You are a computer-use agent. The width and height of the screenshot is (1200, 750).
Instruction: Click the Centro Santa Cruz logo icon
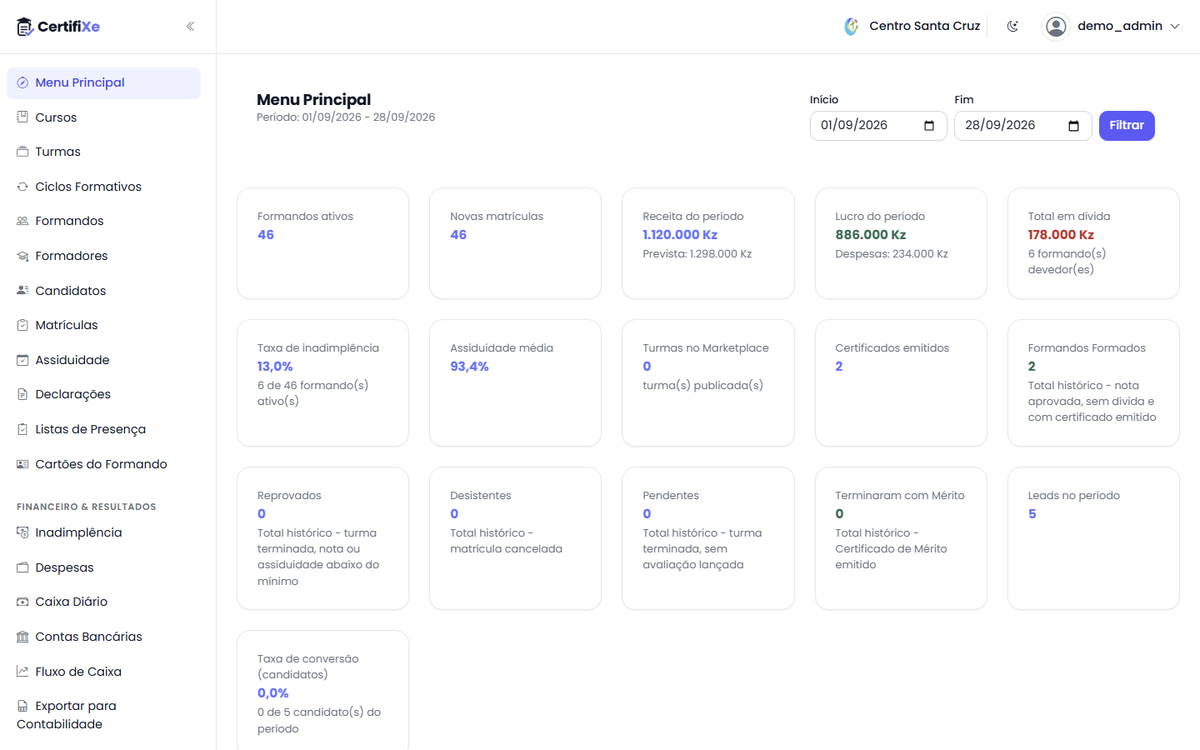[x=852, y=27]
